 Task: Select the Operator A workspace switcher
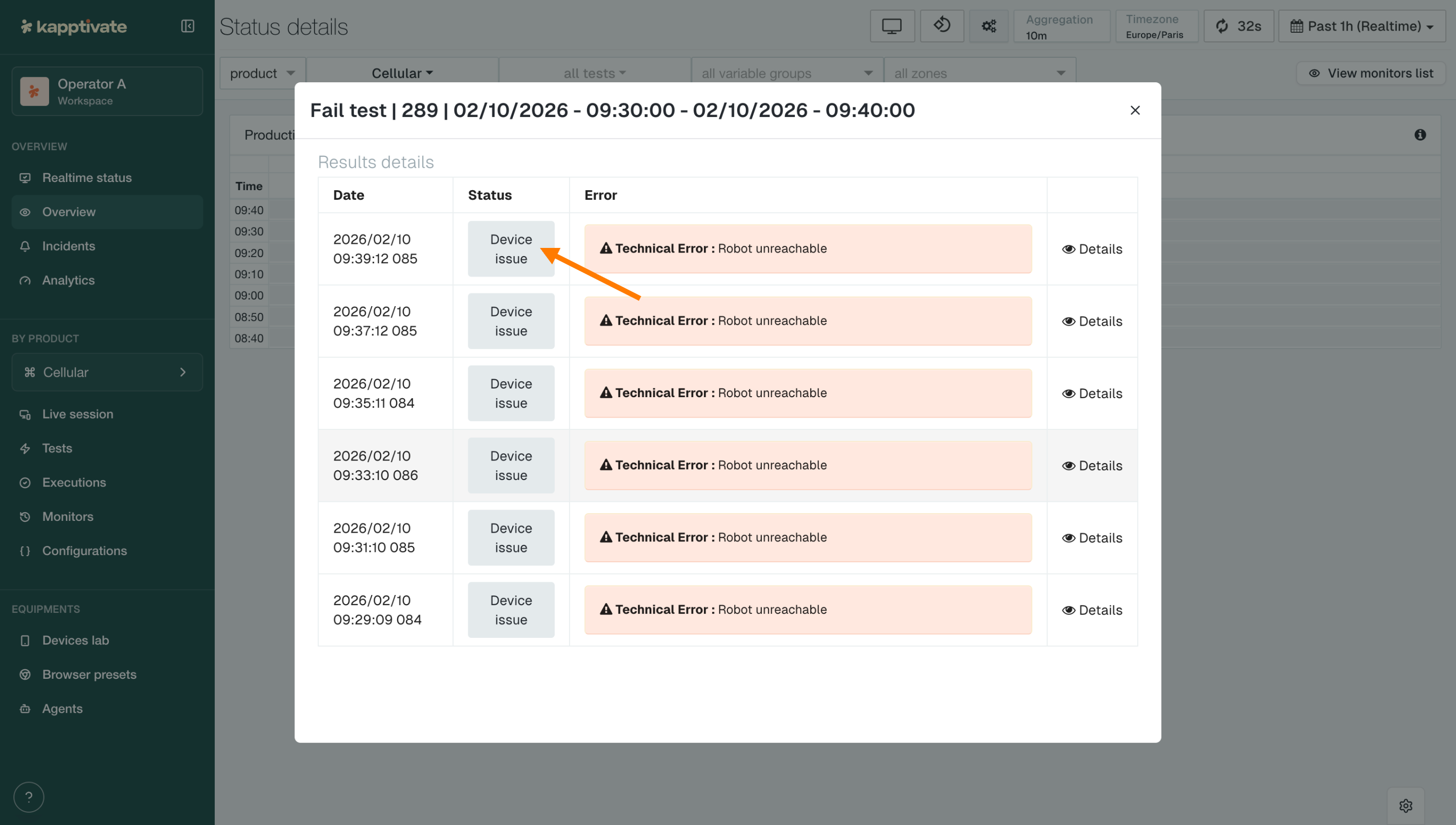(x=107, y=92)
